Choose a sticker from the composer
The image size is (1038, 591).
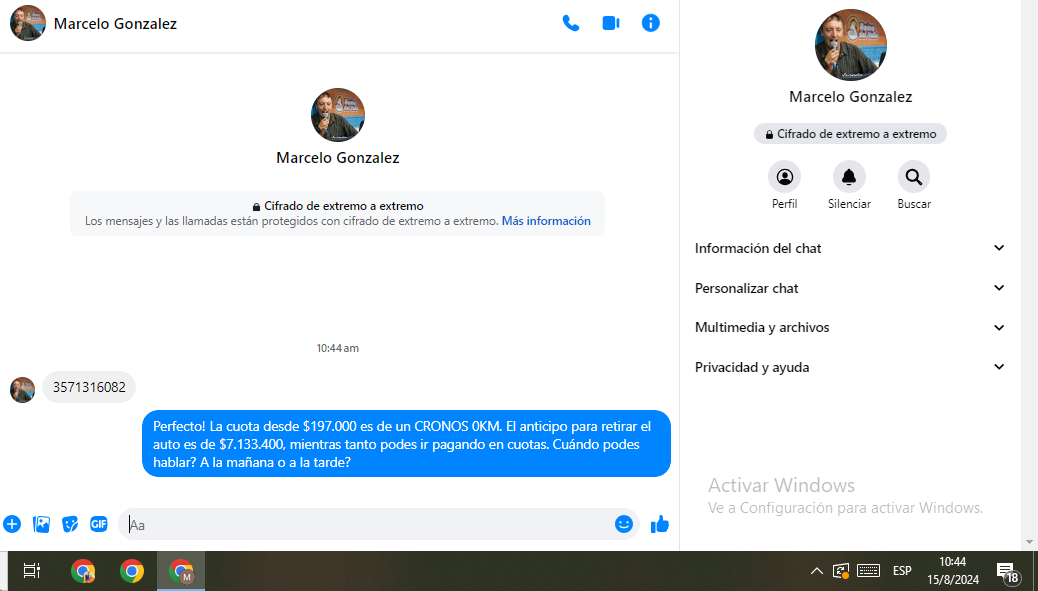70,524
